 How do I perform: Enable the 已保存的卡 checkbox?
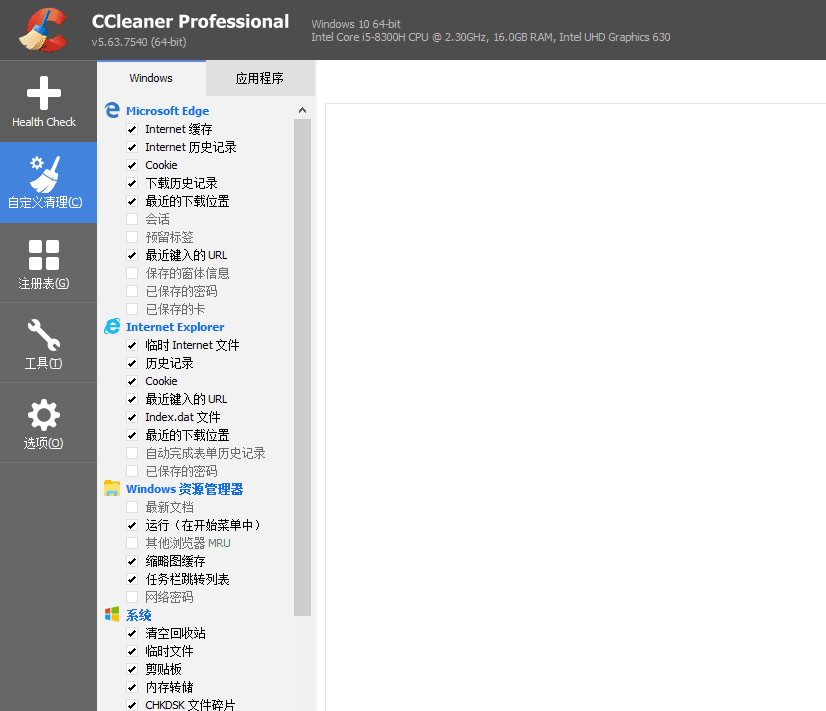pyautogui.click(x=132, y=309)
